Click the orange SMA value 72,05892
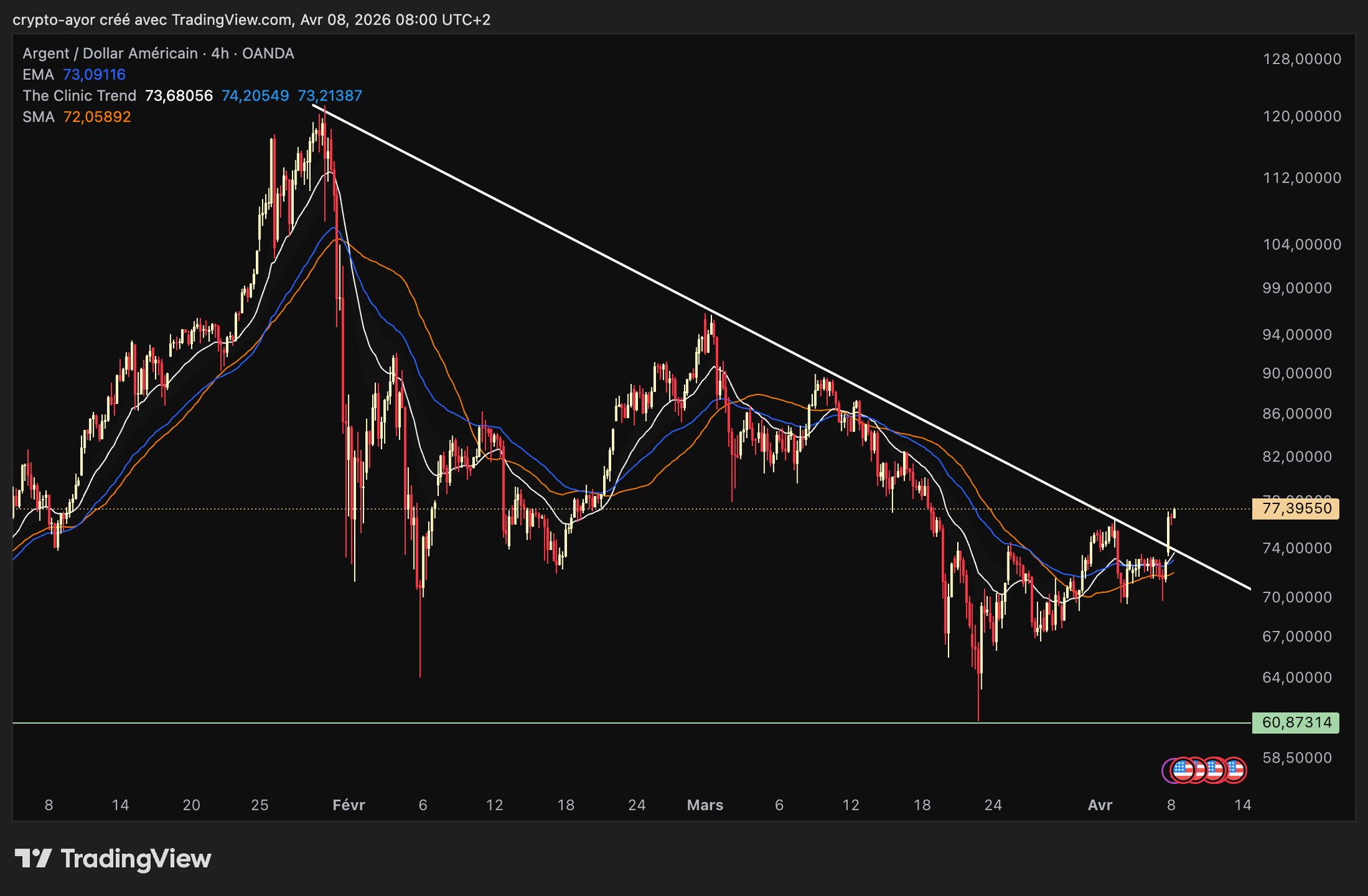1368x896 pixels. click(x=97, y=117)
